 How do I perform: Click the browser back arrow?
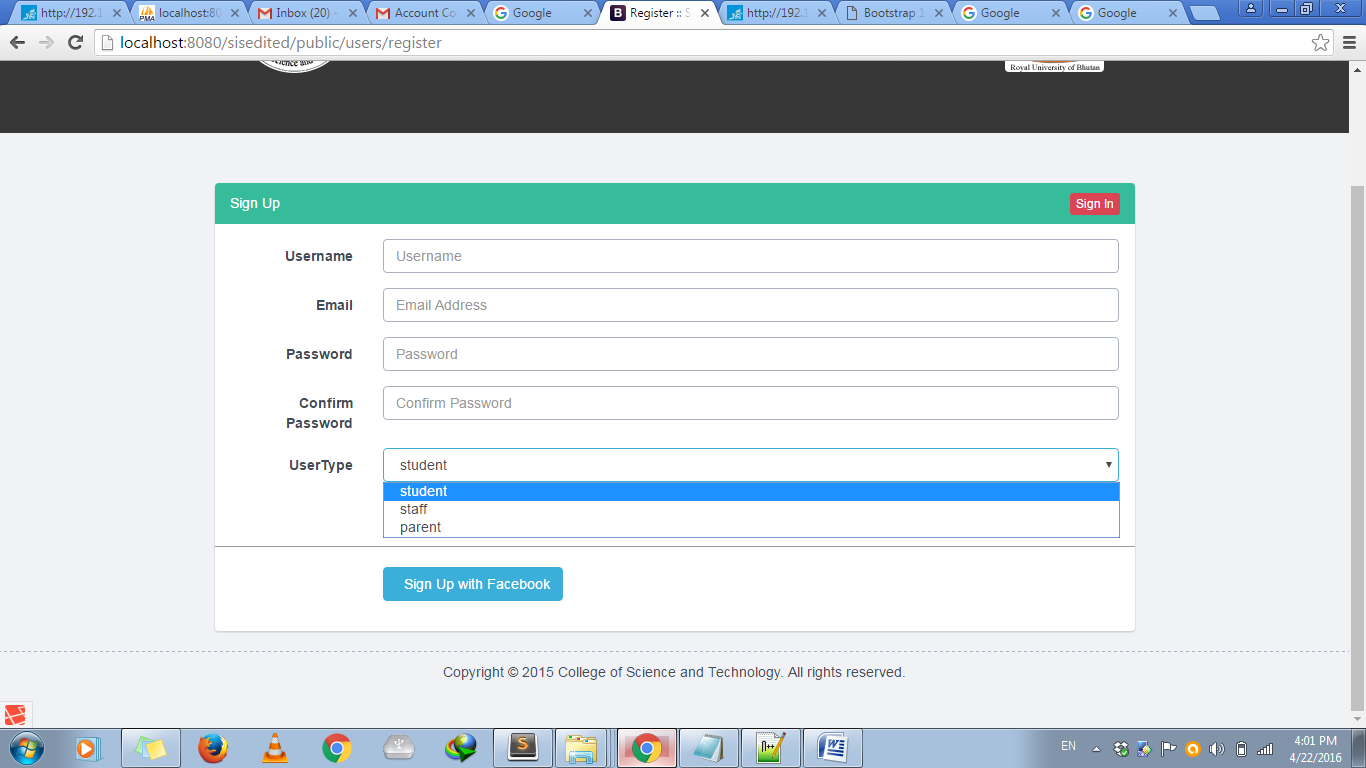pyautogui.click(x=17, y=43)
